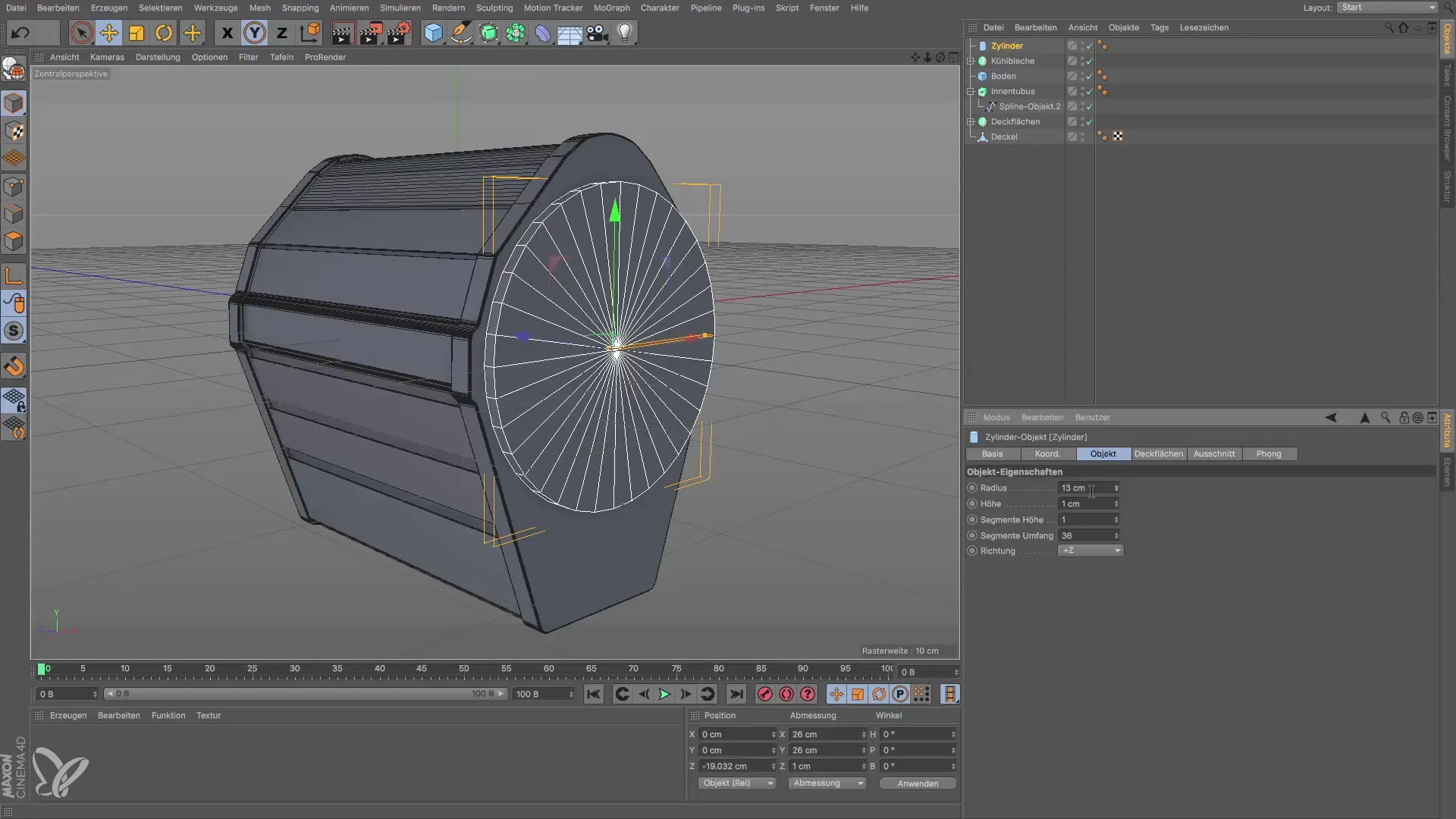Expand the Deckflächen object

(x=971, y=121)
